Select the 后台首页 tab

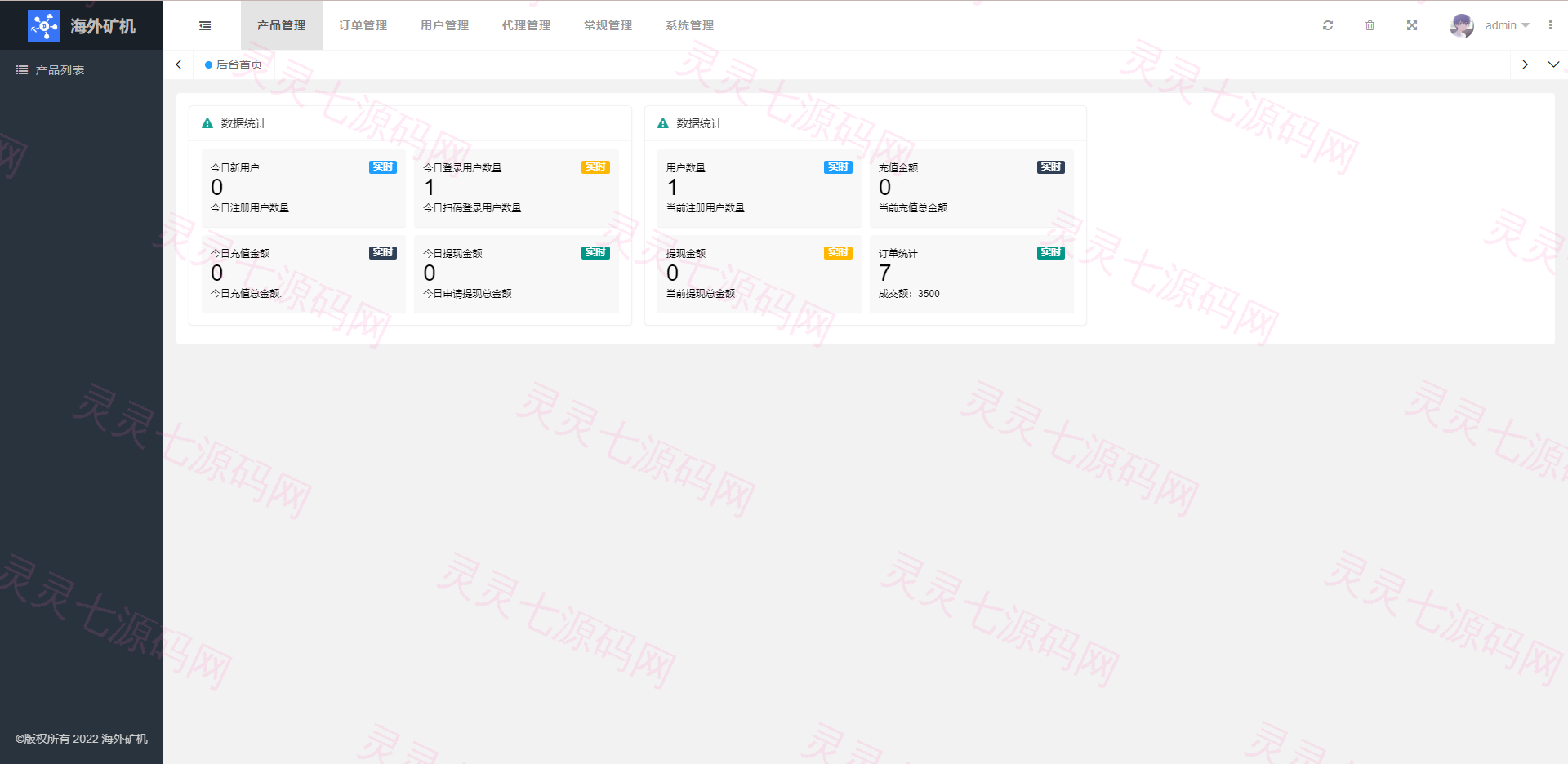[x=234, y=64]
